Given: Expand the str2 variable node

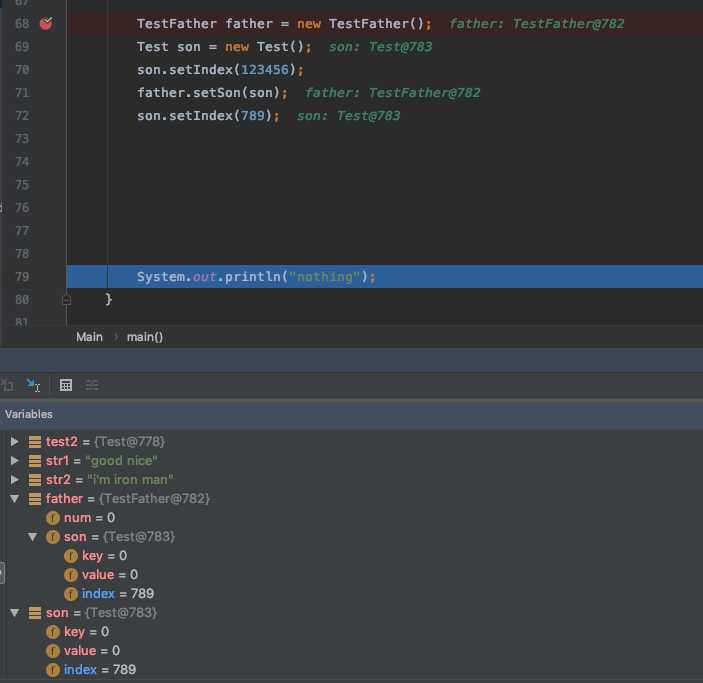Looking at the screenshot, I should click(x=14, y=479).
